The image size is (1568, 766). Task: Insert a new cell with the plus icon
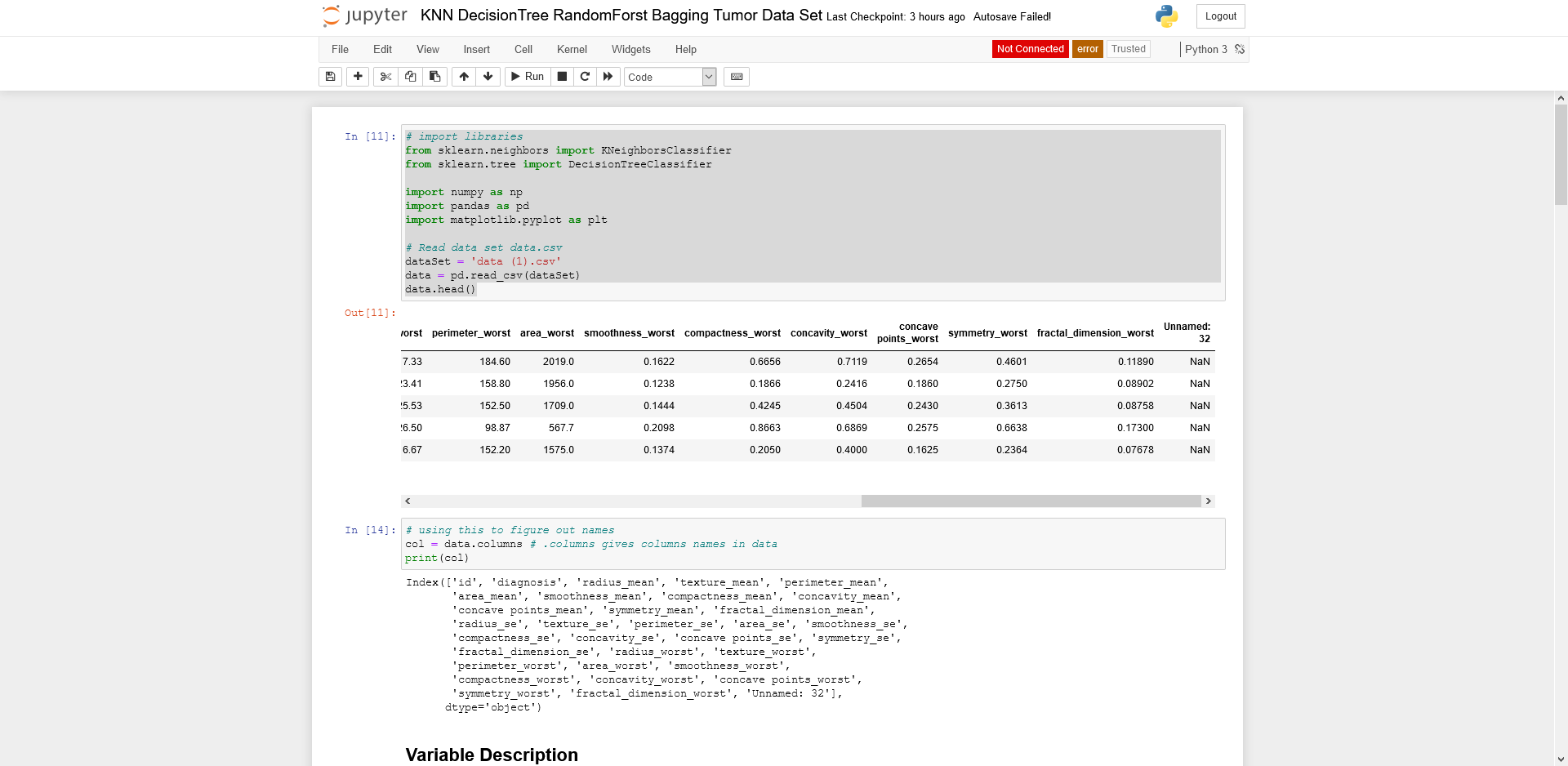(x=357, y=77)
